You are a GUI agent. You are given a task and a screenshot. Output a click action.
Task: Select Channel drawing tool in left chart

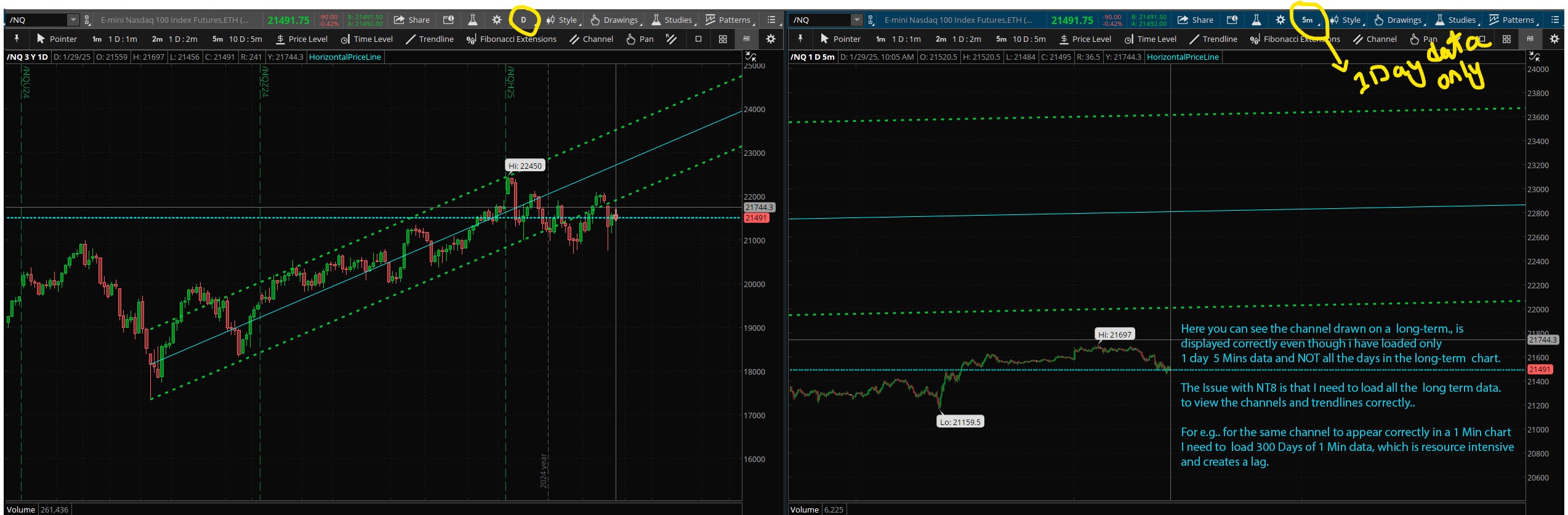[x=591, y=39]
